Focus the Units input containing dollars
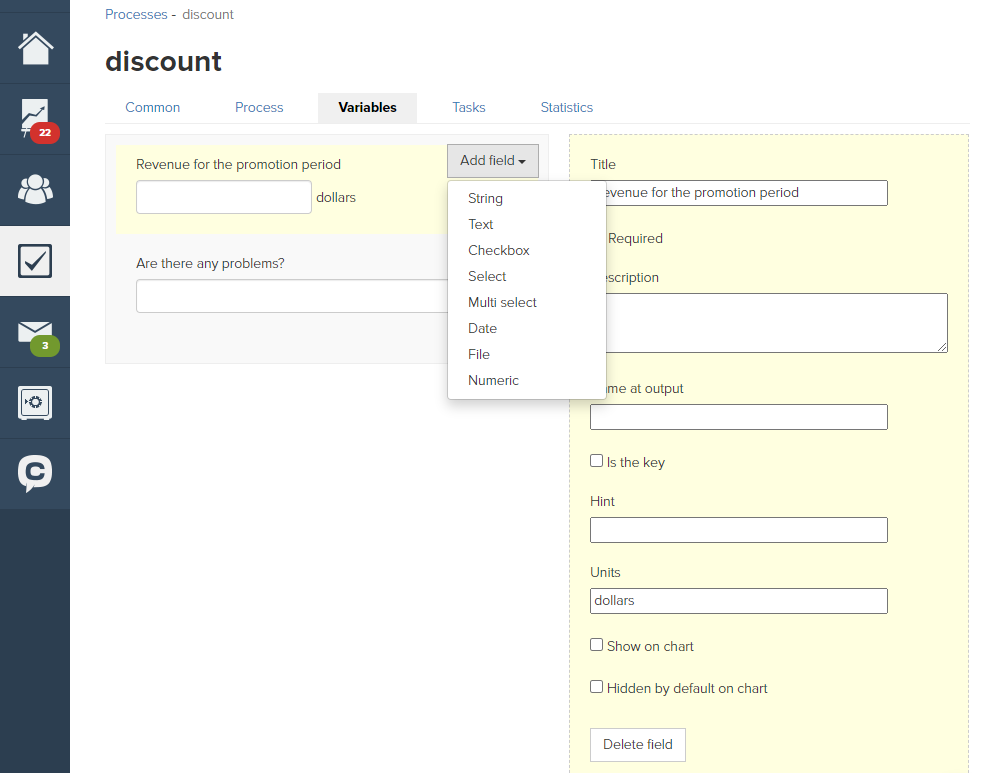Viewport: 990px width, 773px height. pos(739,601)
